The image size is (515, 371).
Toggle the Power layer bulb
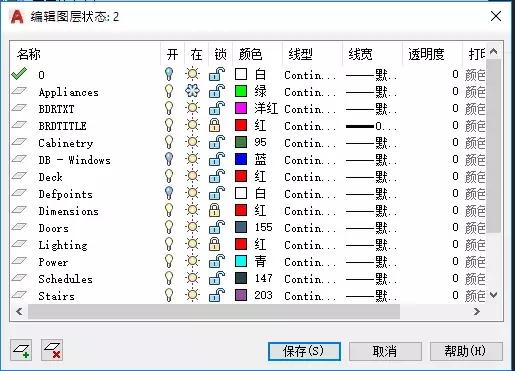click(x=169, y=261)
